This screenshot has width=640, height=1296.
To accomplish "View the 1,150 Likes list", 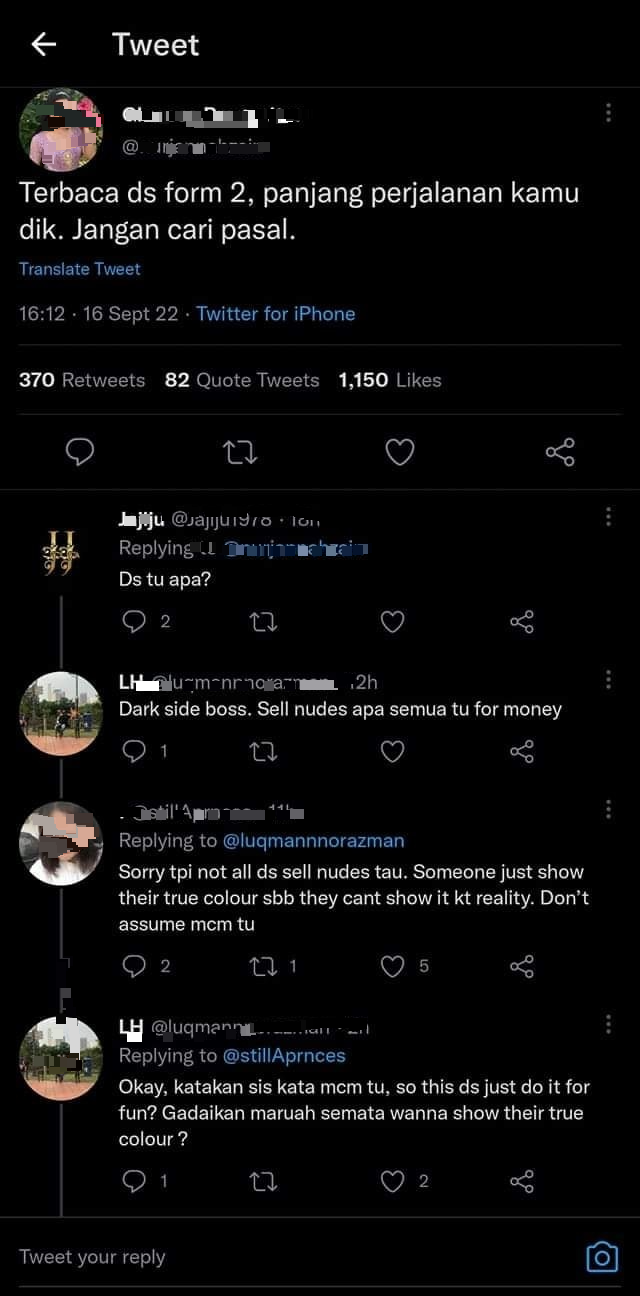I will (x=390, y=380).
